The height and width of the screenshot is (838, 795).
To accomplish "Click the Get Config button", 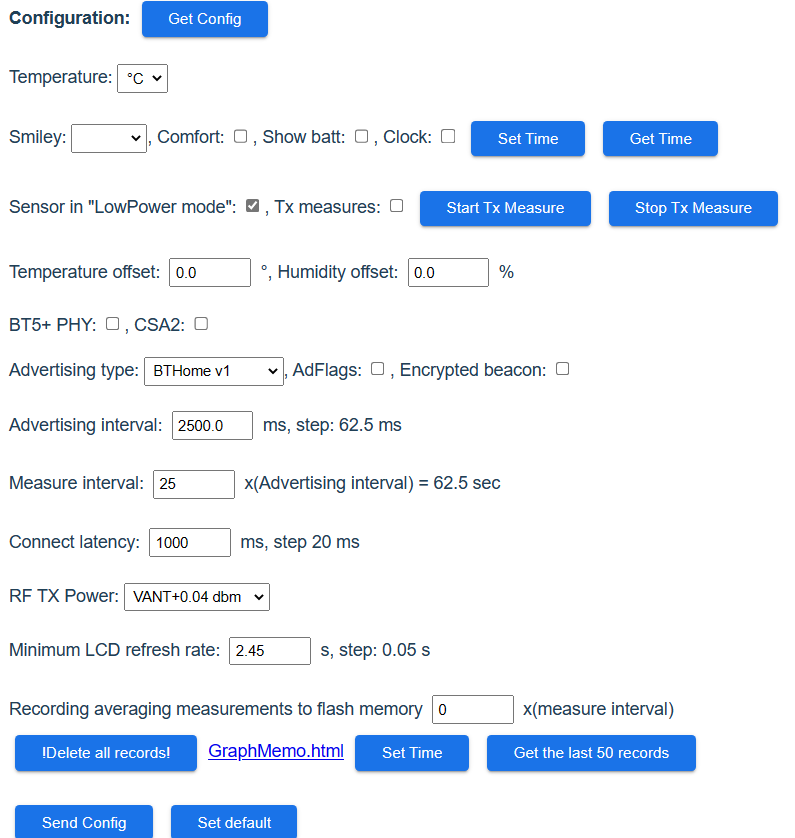I will [x=204, y=19].
